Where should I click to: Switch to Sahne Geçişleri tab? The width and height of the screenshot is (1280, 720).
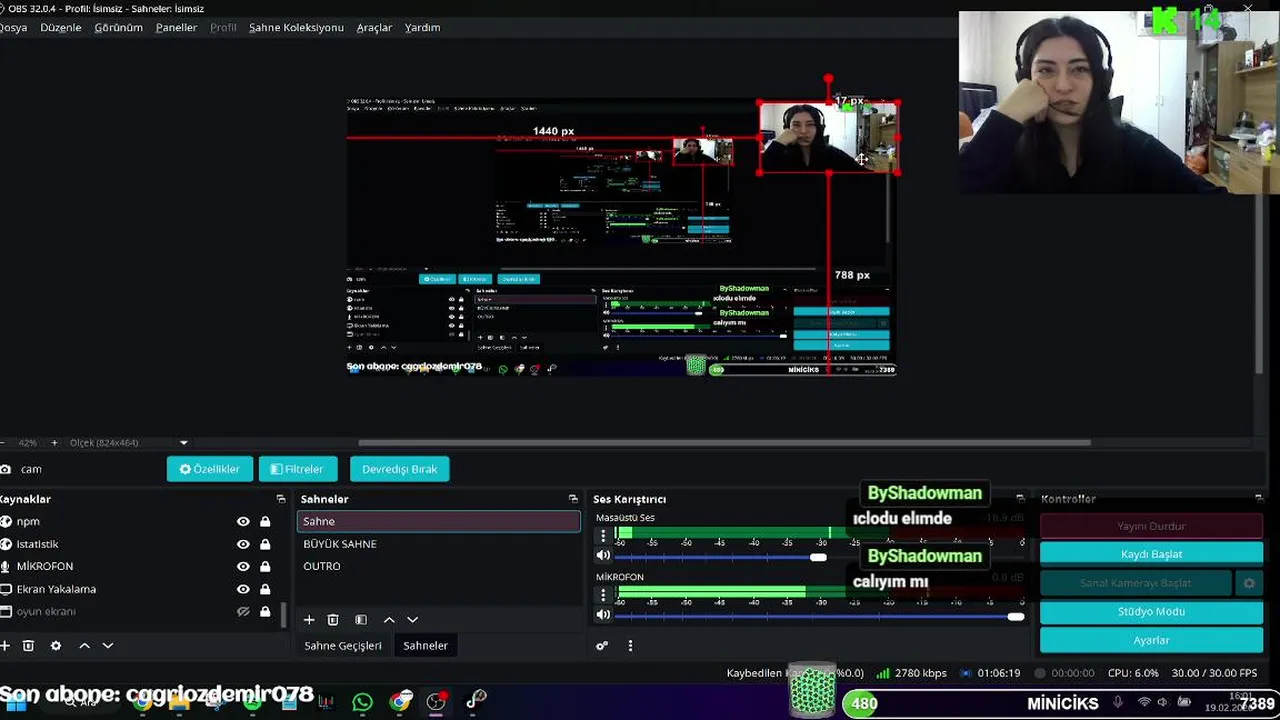click(x=343, y=646)
